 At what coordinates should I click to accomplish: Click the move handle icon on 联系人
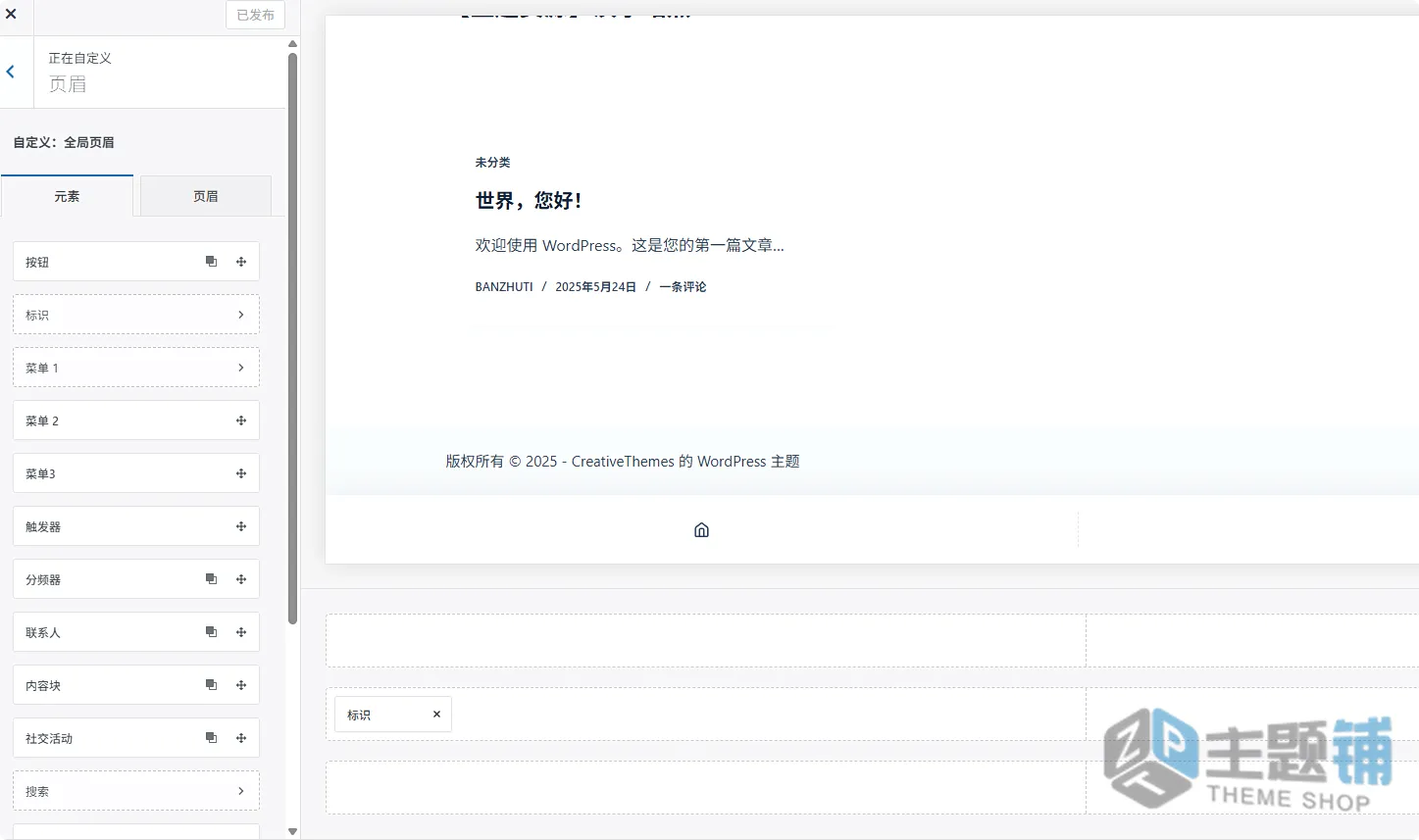(241, 632)
